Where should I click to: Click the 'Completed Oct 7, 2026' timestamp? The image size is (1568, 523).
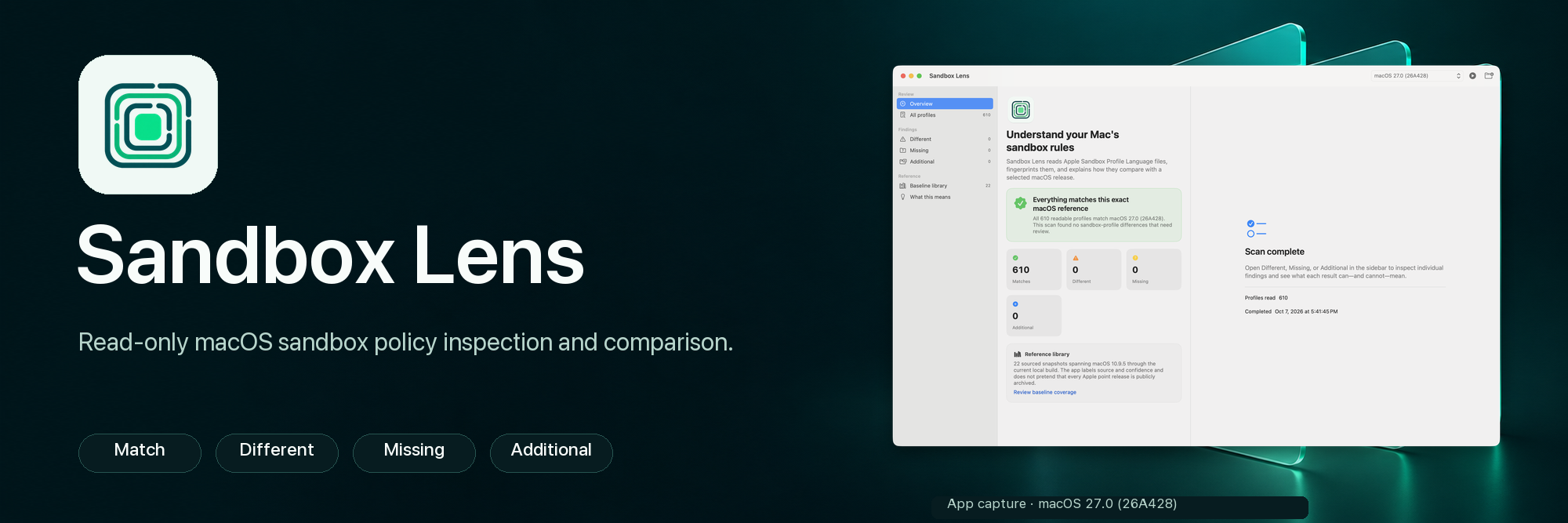point(1291,311)
